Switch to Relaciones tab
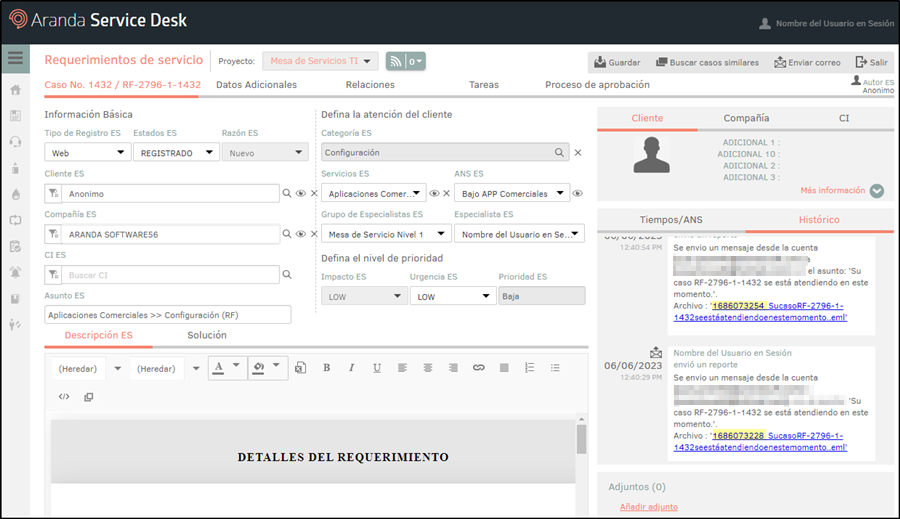Viewport: 900px width, 519px height. pos(370,84)
